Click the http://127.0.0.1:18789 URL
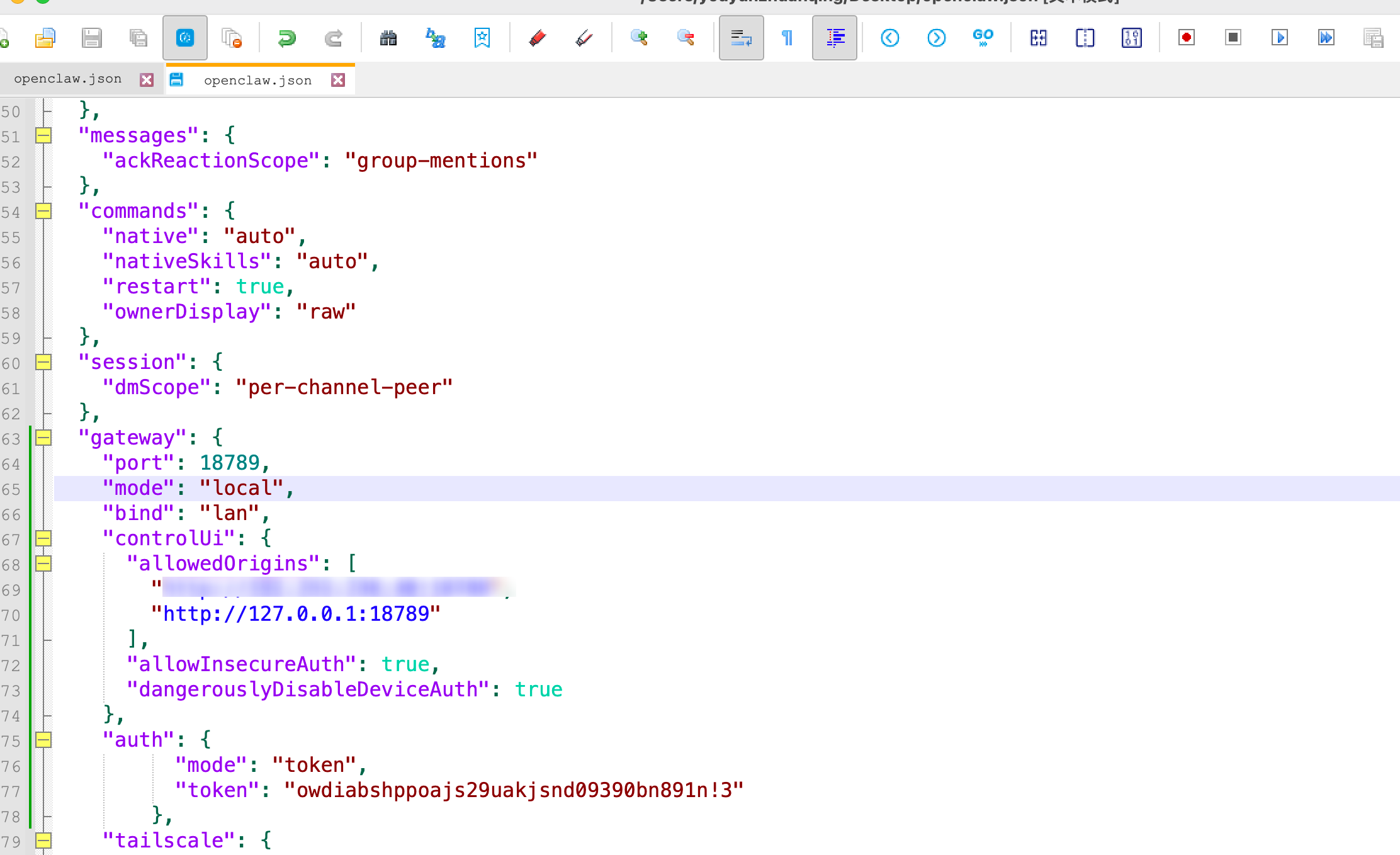1400x855 pixels. click(296, 614)
